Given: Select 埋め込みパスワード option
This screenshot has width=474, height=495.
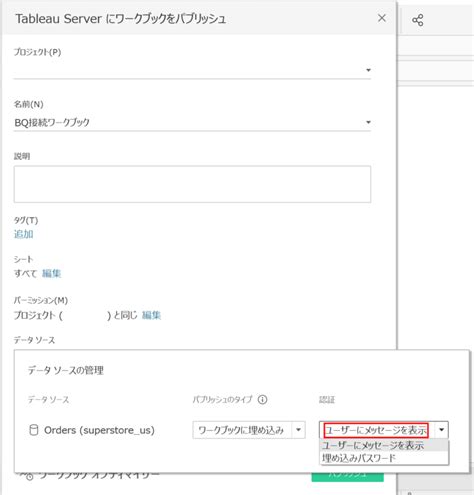Looking at the screenshot, I should coord(384,458).
